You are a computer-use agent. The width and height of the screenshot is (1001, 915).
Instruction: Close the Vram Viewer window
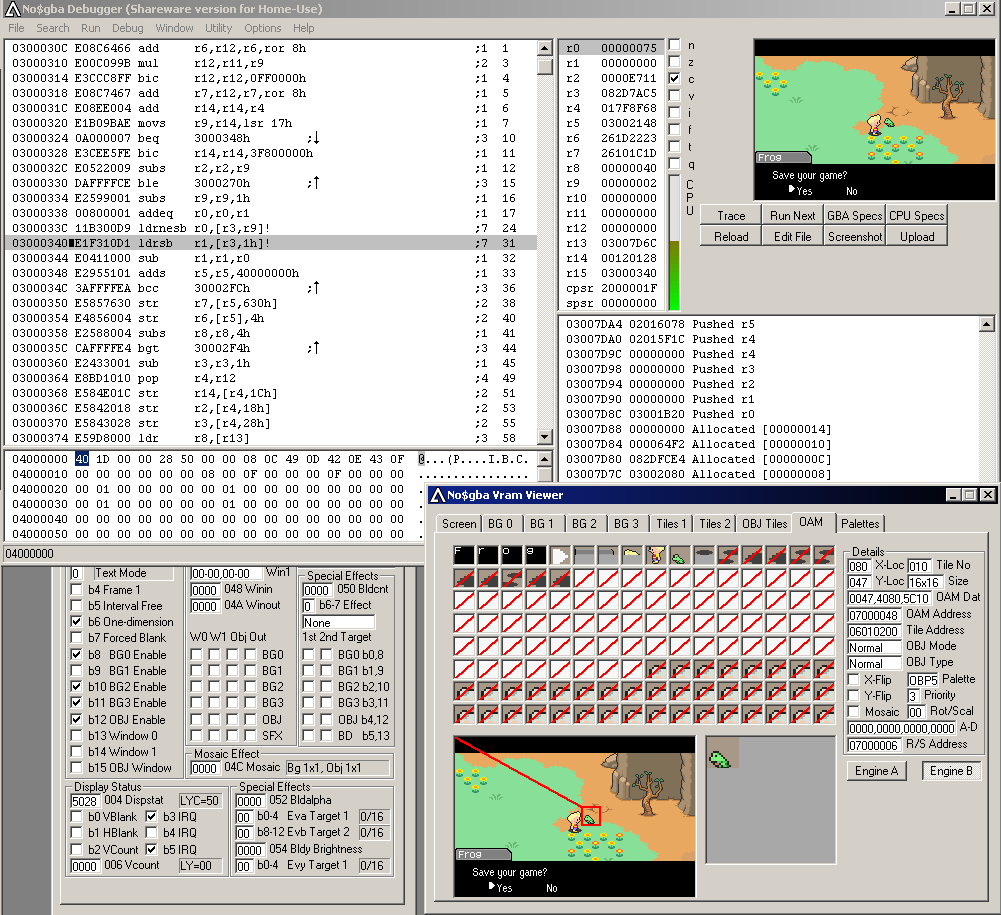pyautogui.click(x=987, y=495)
